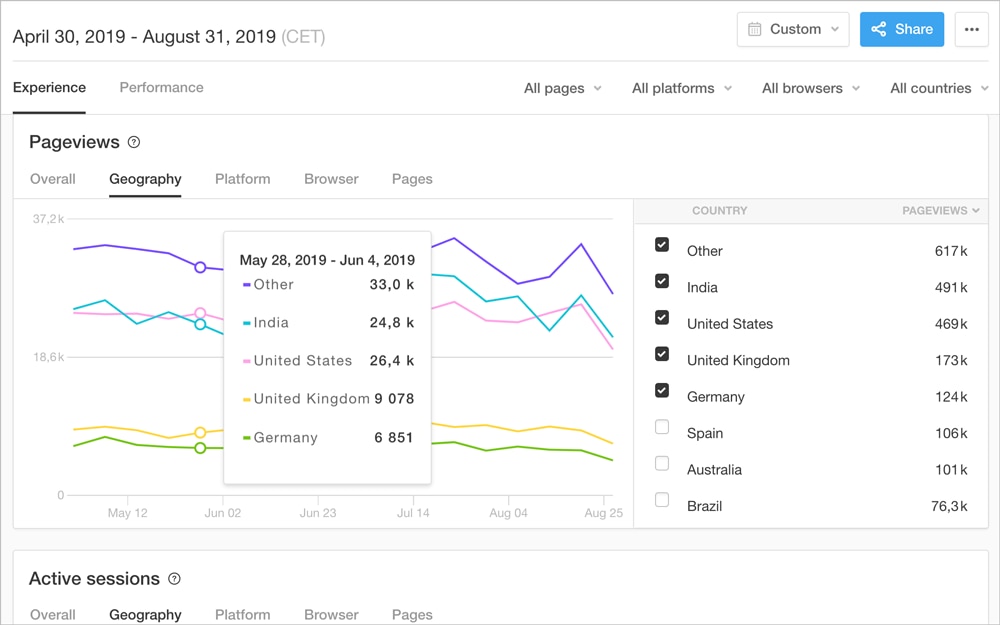The height and width of the screenshot is (625, 1000).
Task: Switch to the Performance tab
Action: [161, 87]
